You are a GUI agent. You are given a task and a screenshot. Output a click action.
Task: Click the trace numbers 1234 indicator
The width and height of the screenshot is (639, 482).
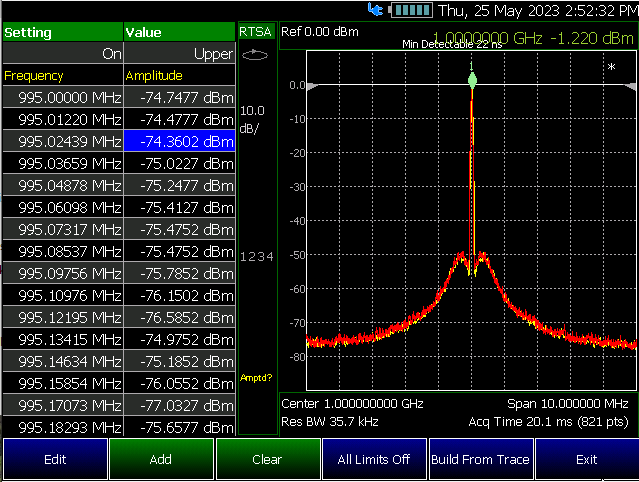pos(257,257)
